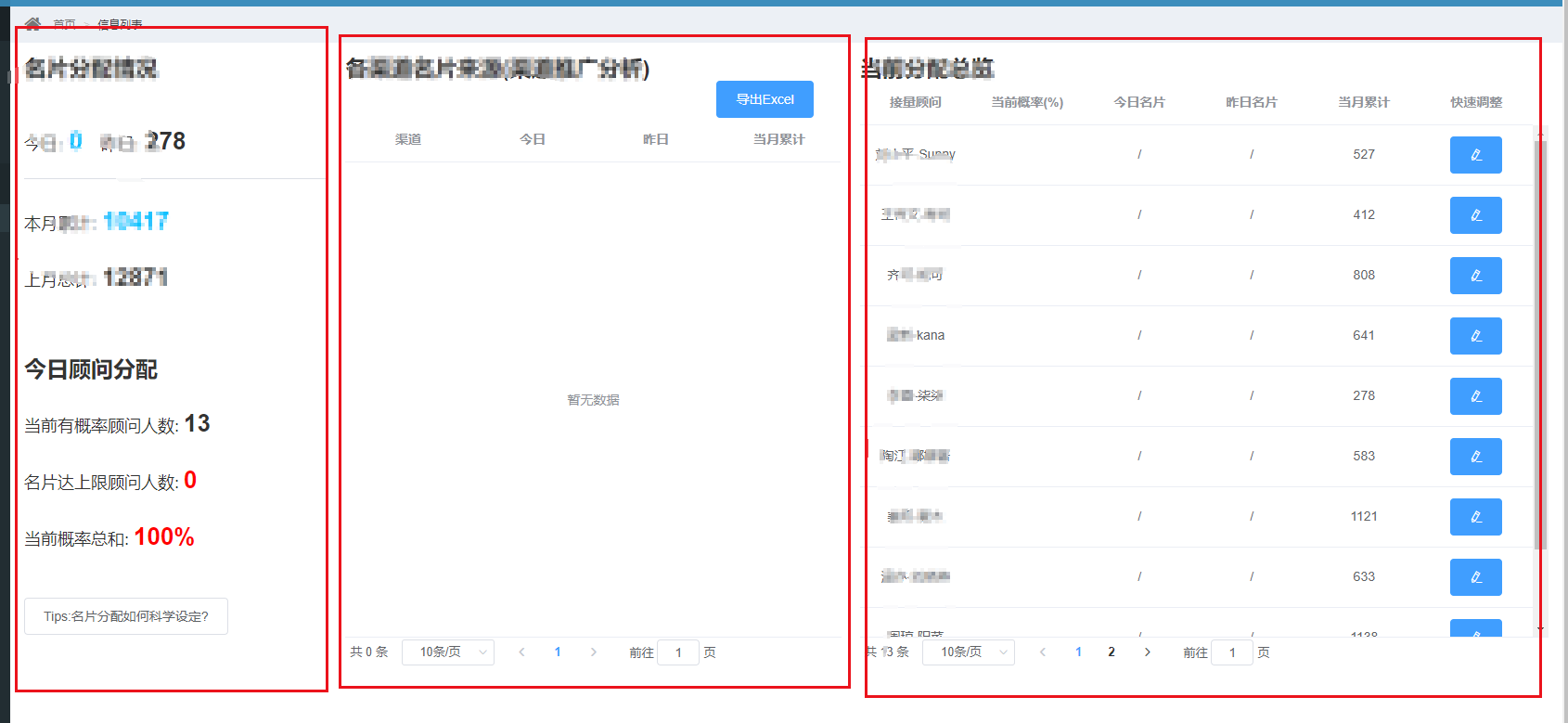Click 昨日 header in channel table
Viewport: 1568px width, 723px height.
tap(656, 139)
